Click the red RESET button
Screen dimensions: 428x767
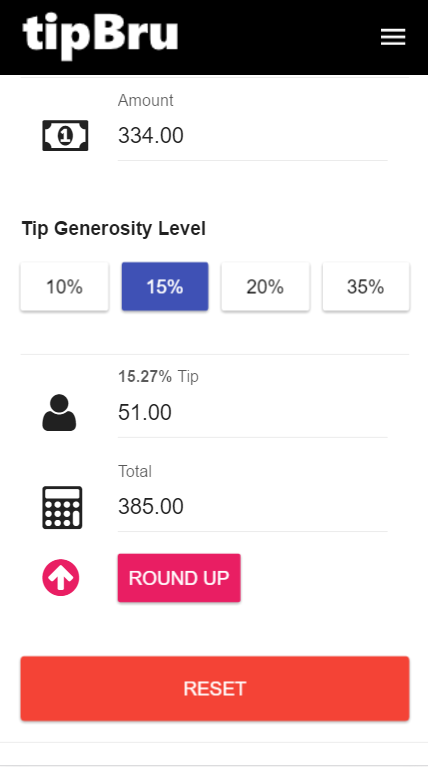[215, 688]
